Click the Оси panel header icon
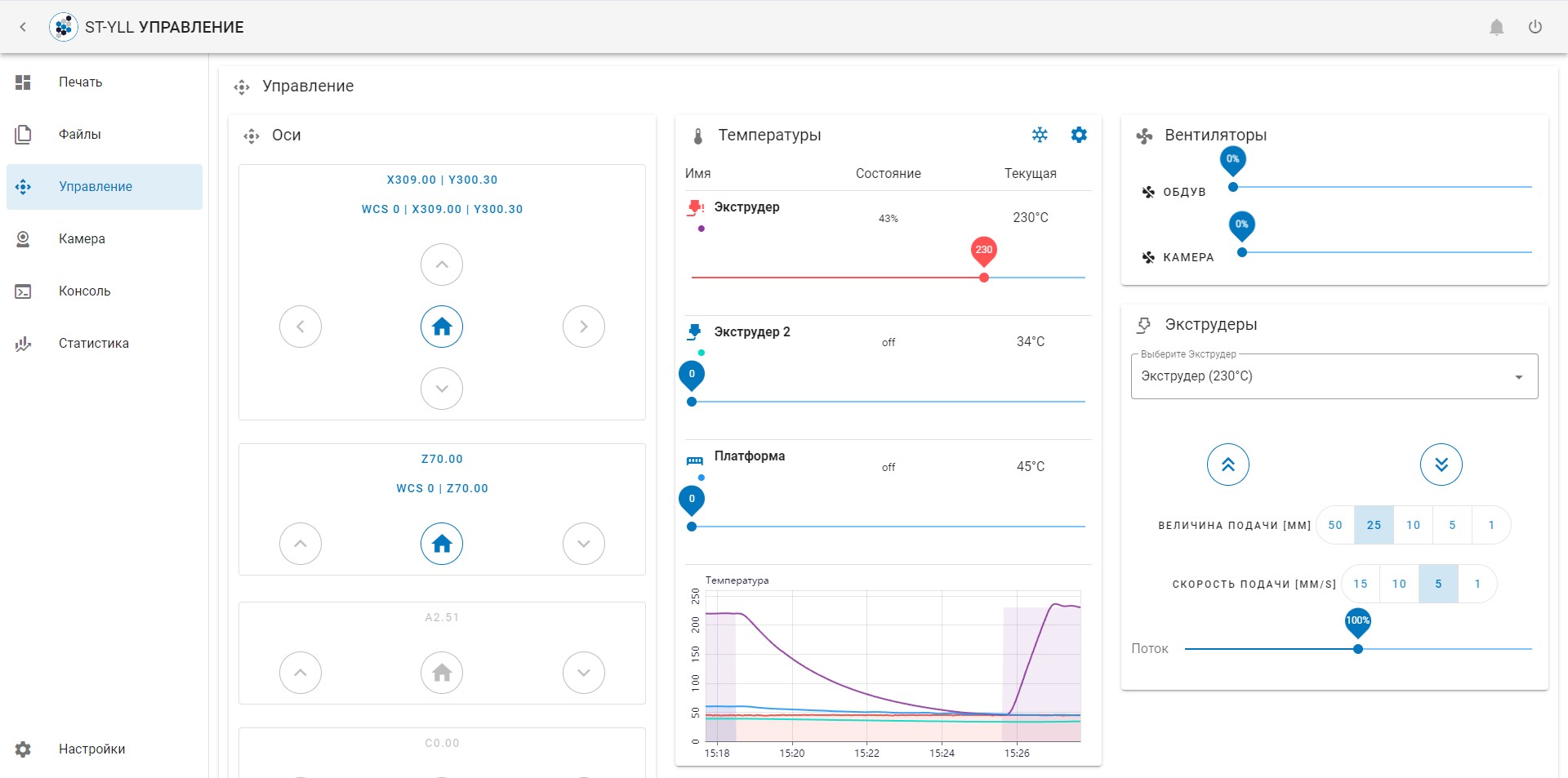The width and height of the screenshot is (1568, 778). point(252,136)
